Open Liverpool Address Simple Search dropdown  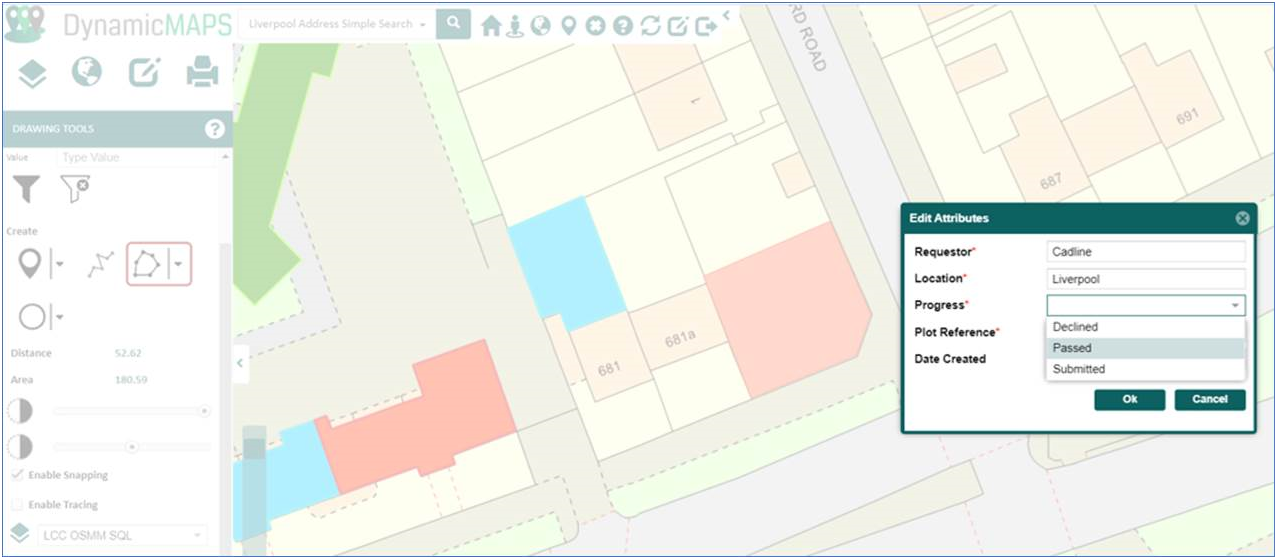[337, 24]
